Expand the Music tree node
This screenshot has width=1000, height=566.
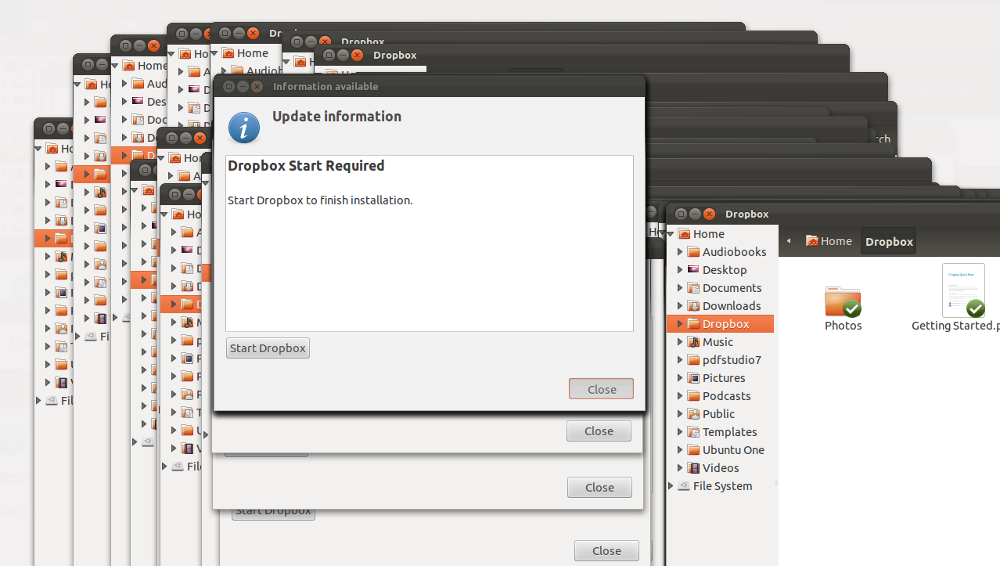pos(680,342)
